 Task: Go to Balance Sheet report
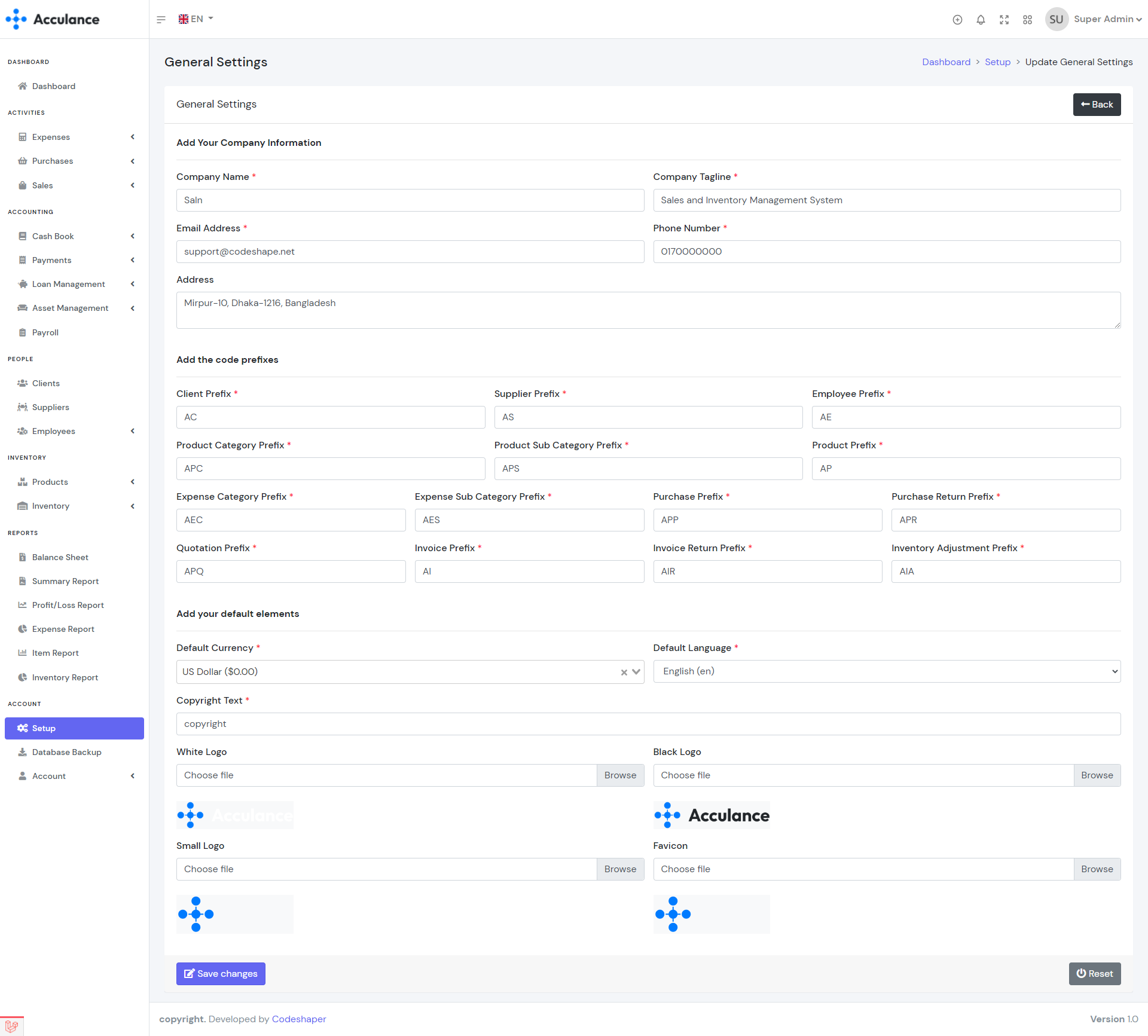click(60, 557)
